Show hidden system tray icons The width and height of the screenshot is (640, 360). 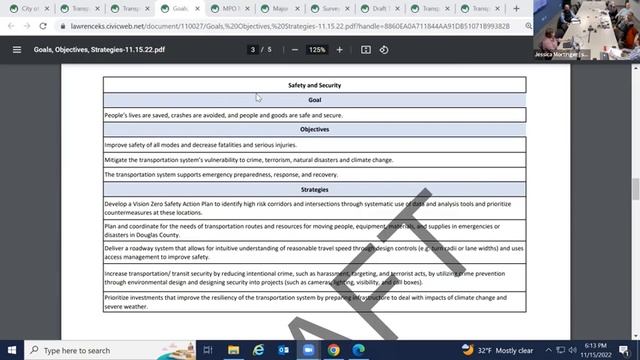pyautogui.click(x=548, y=350)
